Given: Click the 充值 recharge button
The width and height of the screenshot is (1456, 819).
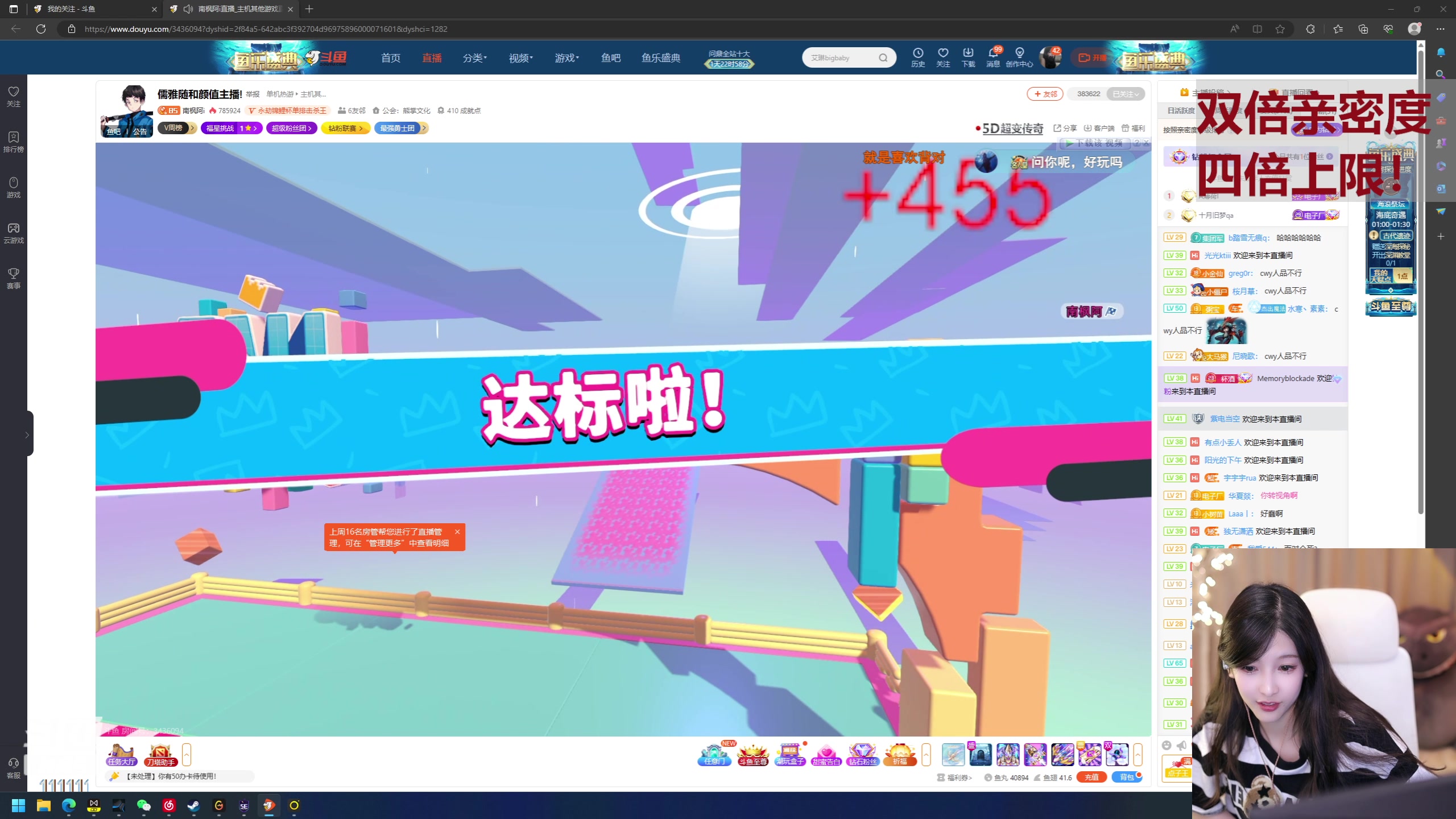Looking at the screenshot, I should coord(1091,777).
